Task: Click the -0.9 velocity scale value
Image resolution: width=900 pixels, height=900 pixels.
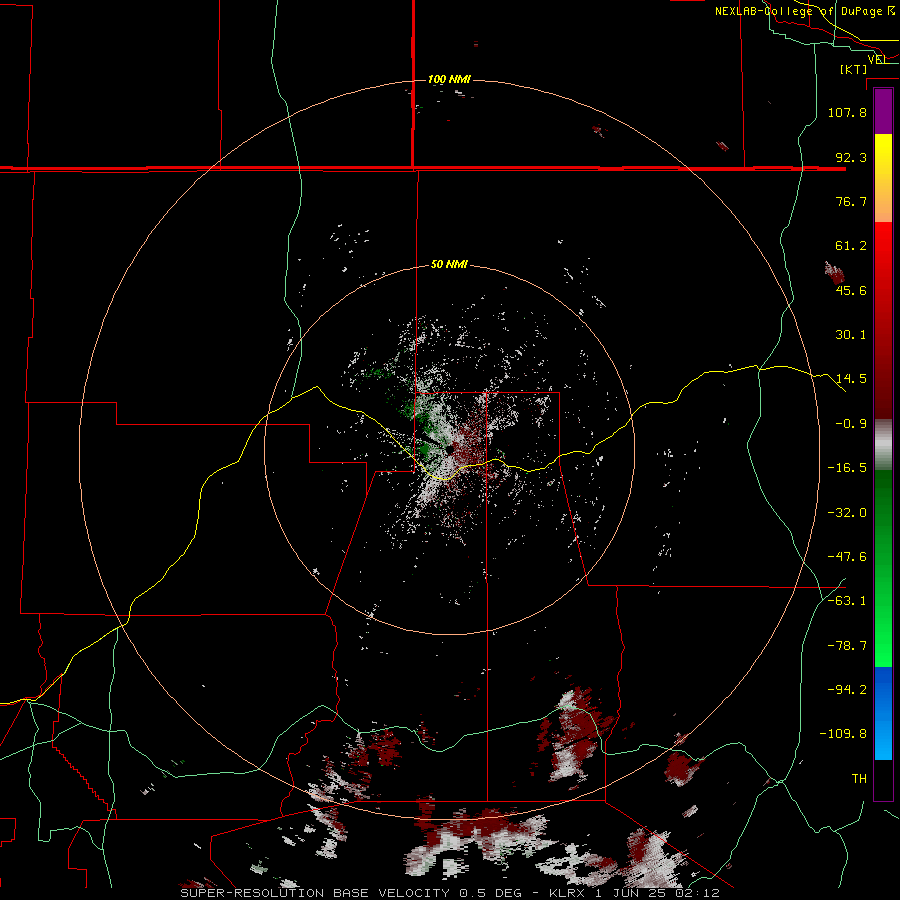Action: click(x=851, y=424)
